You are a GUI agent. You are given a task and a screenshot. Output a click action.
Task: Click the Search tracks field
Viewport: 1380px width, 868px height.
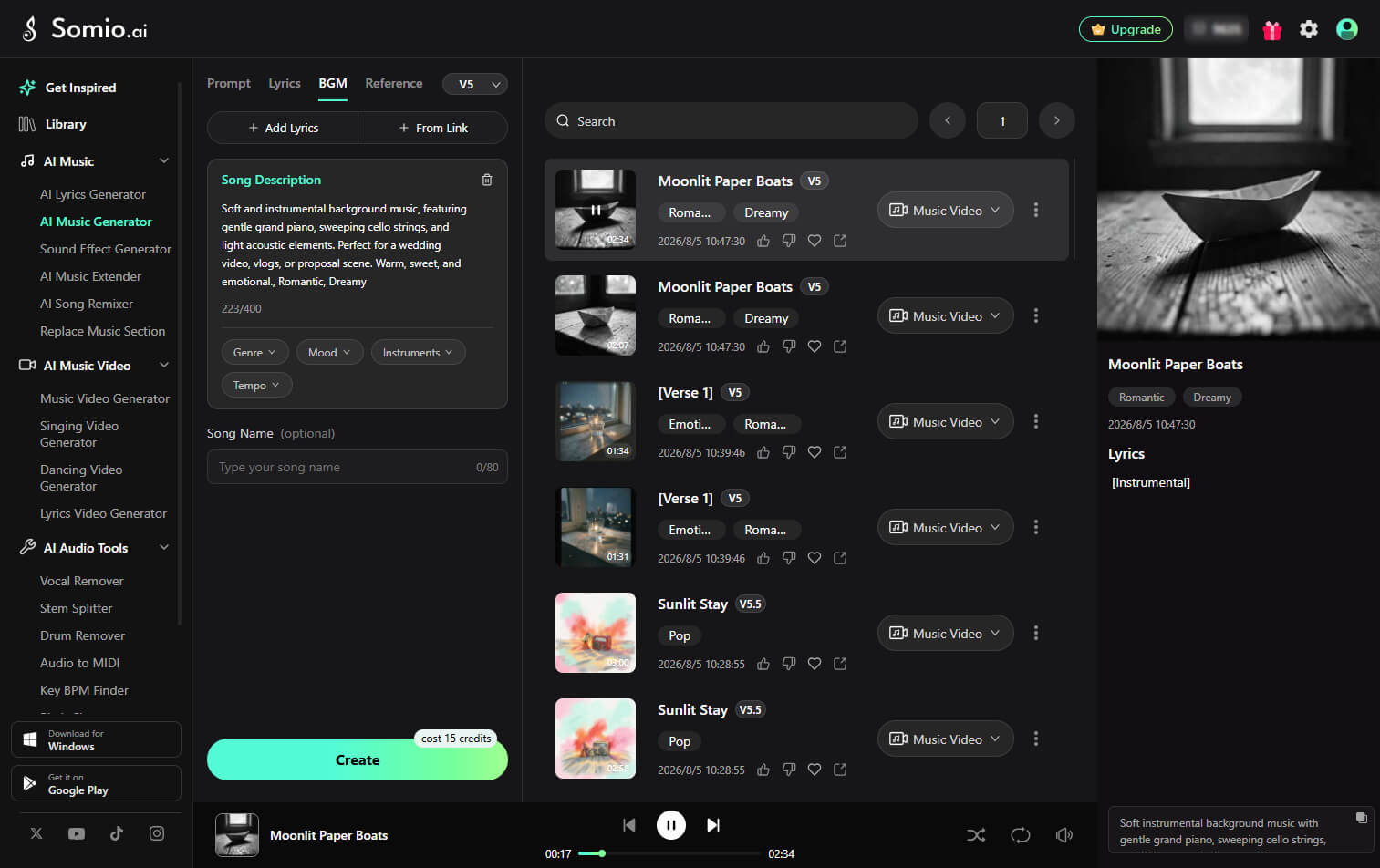pos(731,120)
